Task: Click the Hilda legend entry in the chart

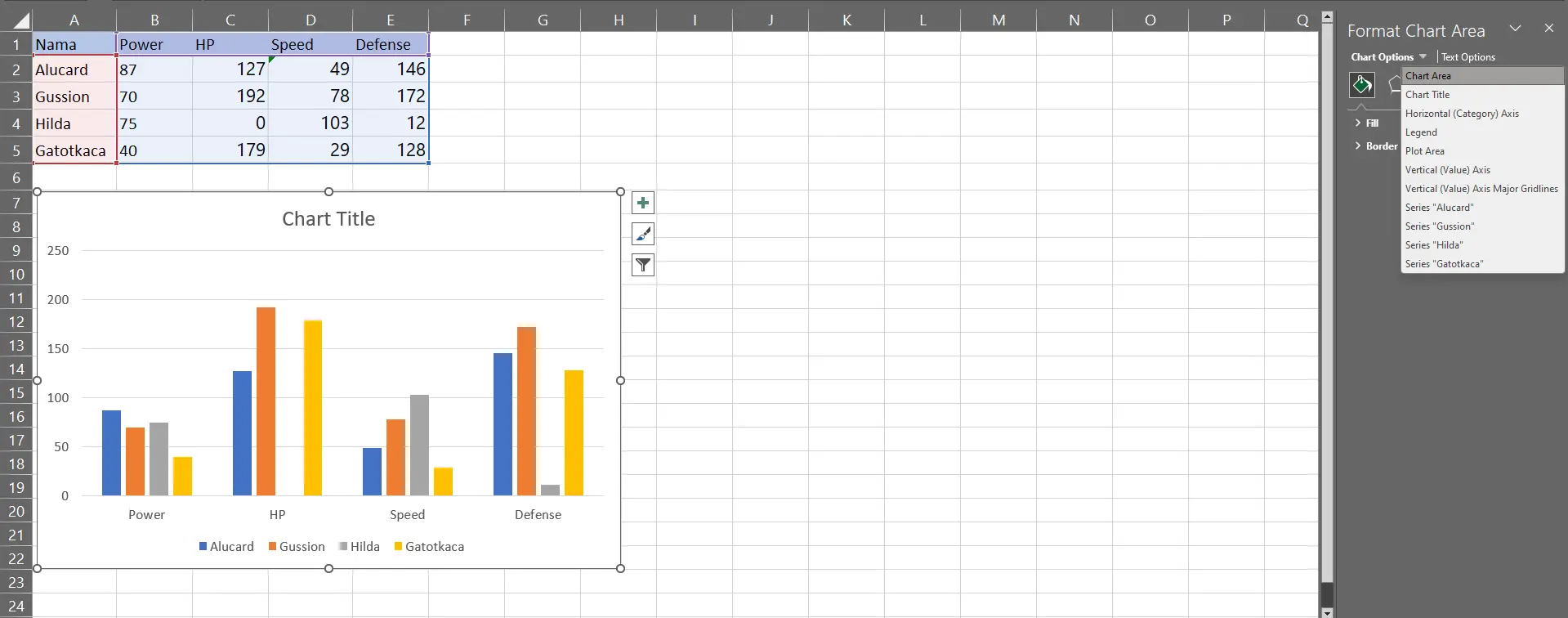Action: click(x=360, y=546)
